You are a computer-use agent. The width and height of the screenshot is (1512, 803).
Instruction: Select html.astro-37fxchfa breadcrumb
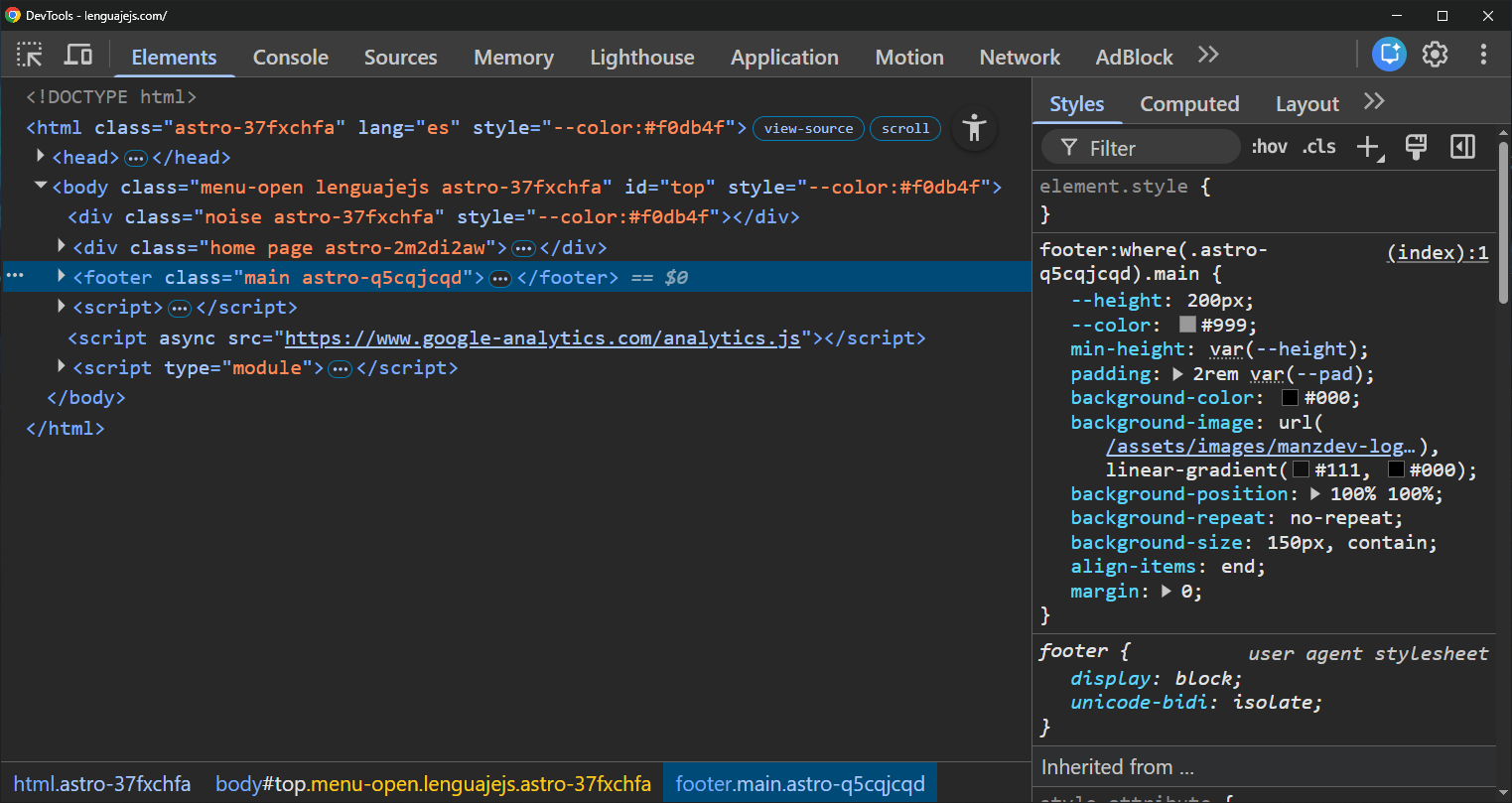[x=102, y=783]
